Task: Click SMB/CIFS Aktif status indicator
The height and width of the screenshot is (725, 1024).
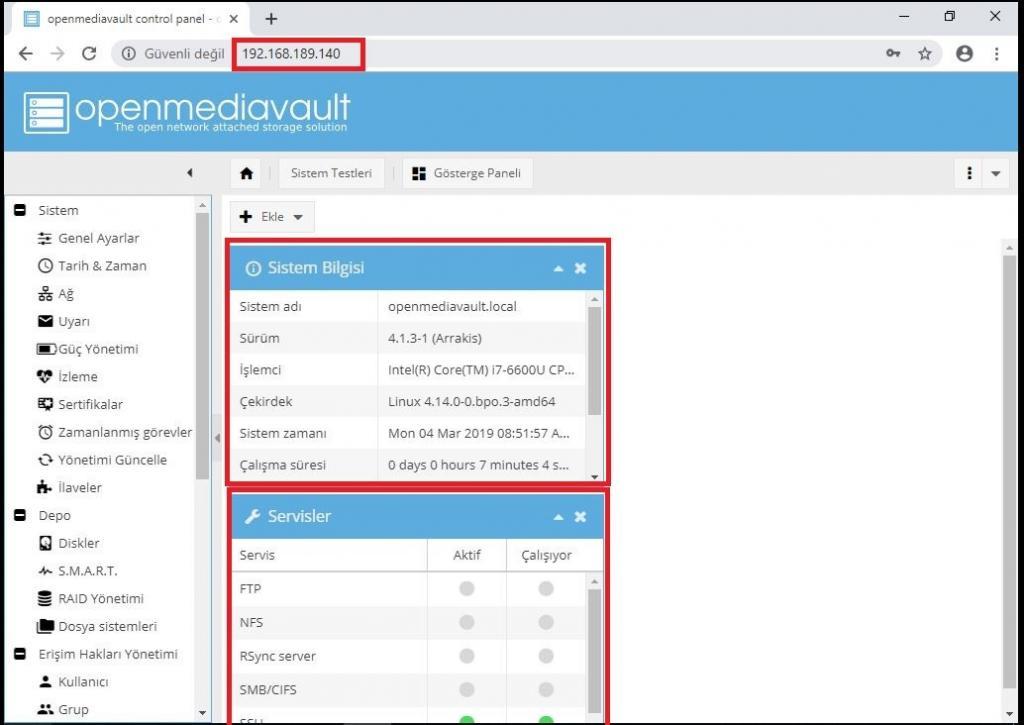Action: pos(466,690)
